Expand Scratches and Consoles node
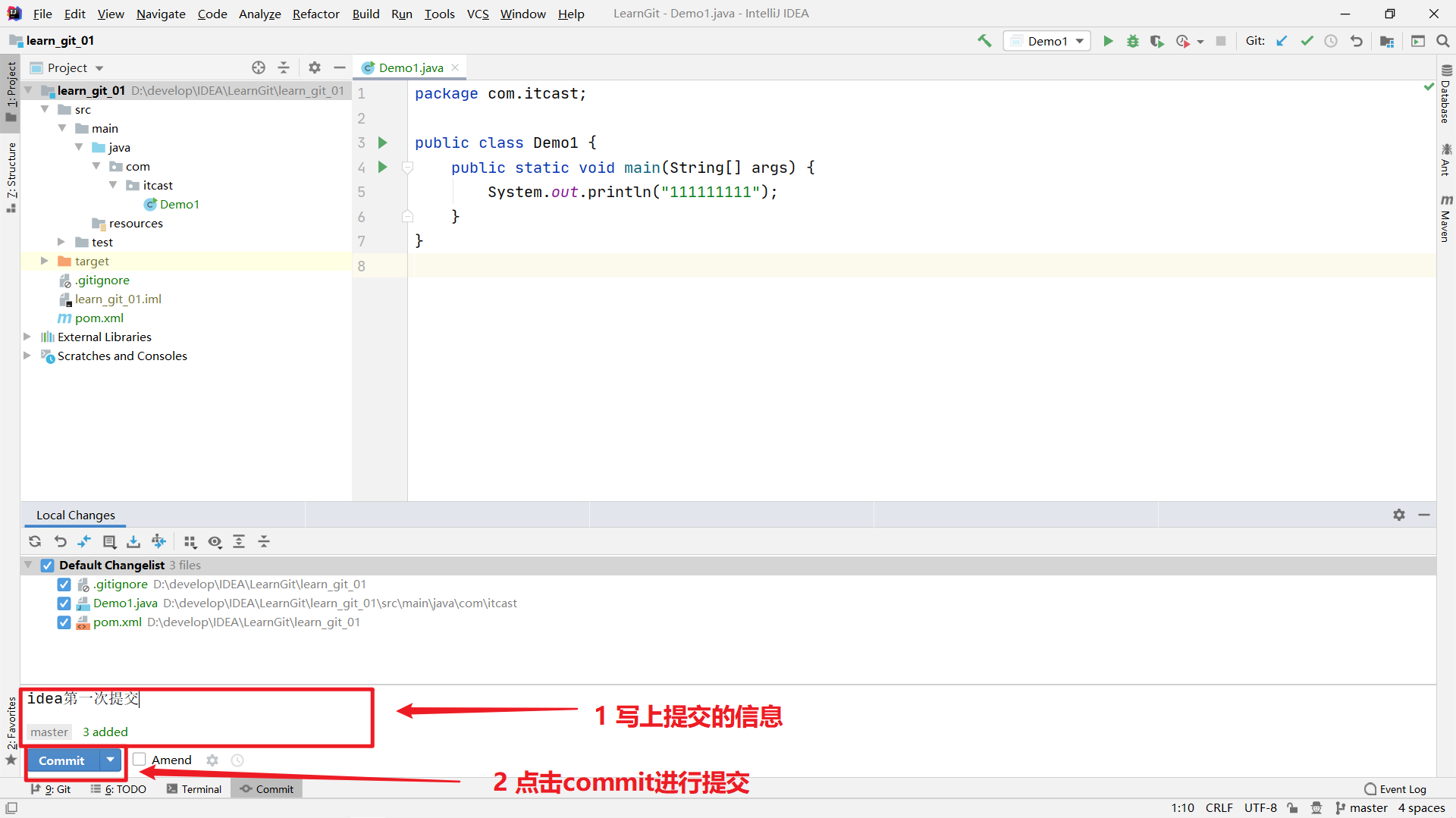 [27, 356]
